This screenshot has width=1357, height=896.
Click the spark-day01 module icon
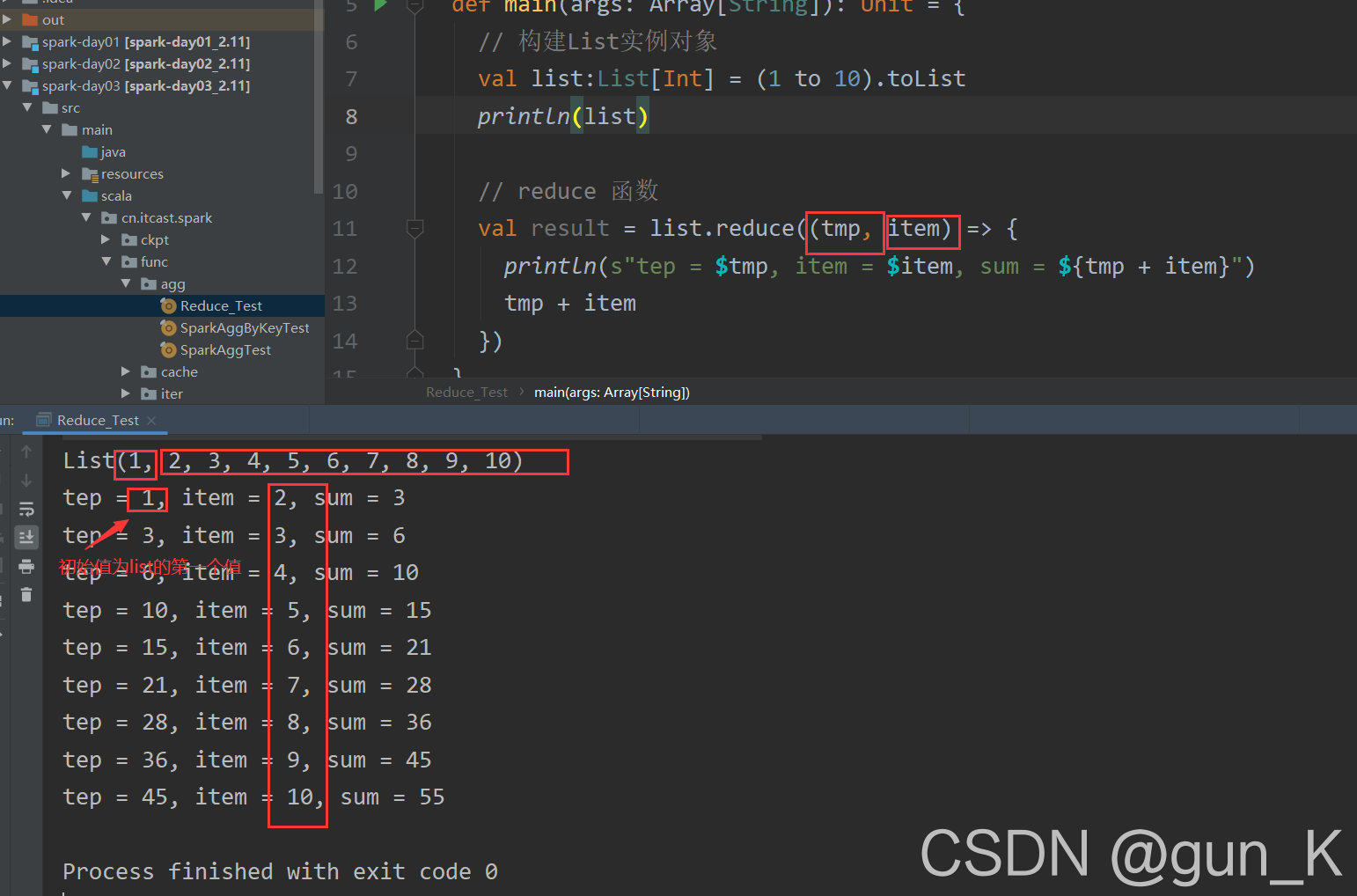(30, 41)
